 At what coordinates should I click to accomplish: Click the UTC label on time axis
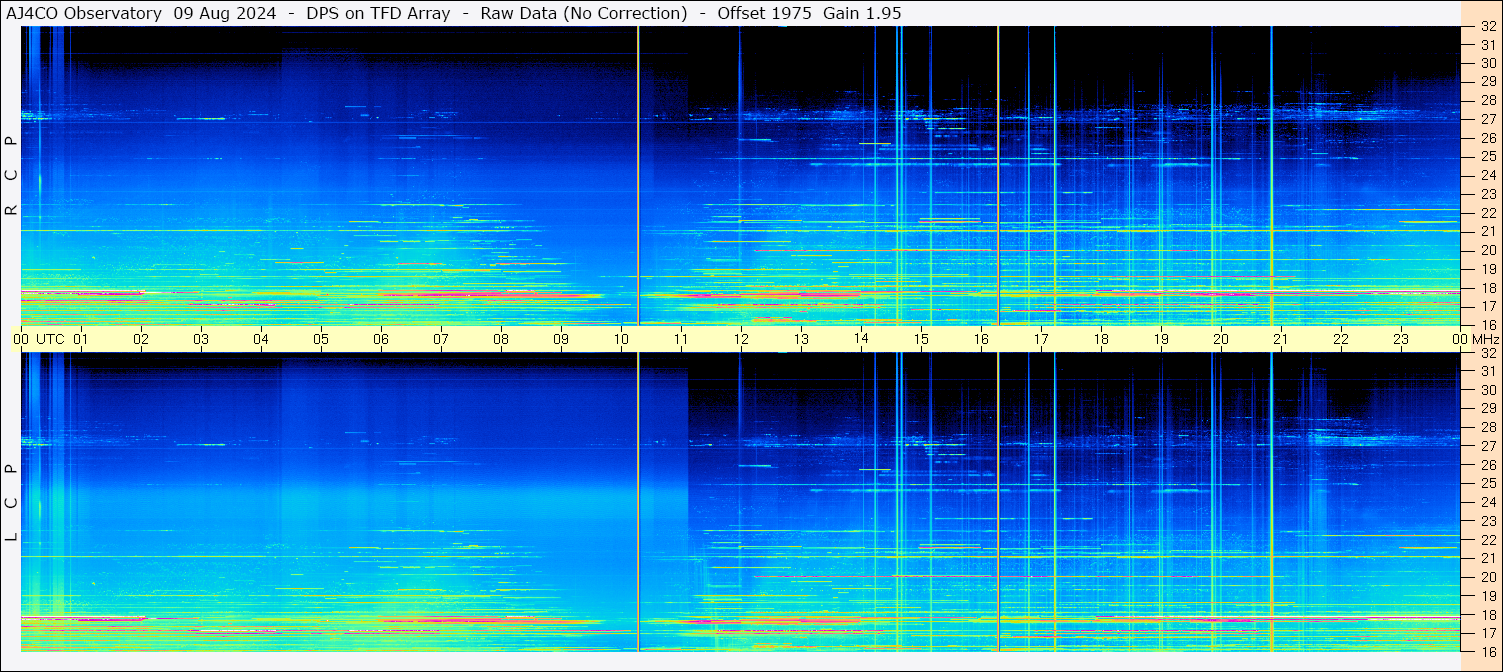(50, 339)
